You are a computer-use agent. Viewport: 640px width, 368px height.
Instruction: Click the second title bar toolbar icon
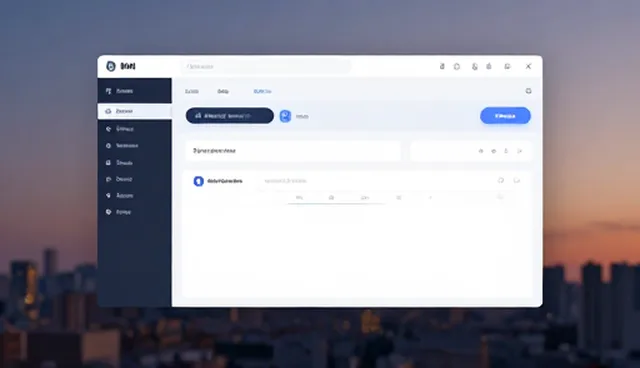coord(457,67)
